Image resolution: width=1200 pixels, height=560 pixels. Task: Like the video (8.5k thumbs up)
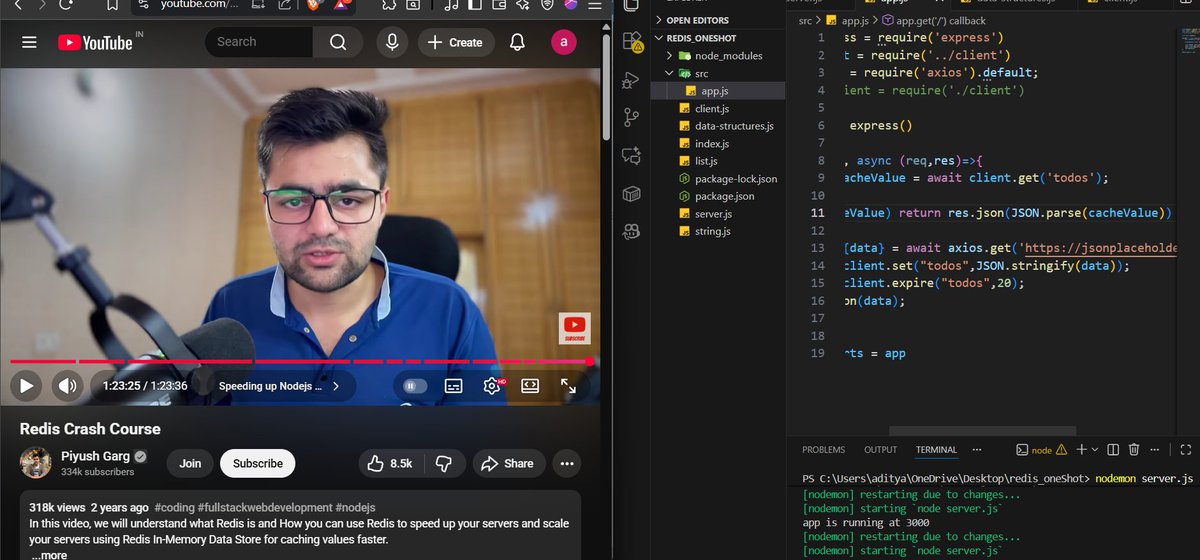(390, 464)
